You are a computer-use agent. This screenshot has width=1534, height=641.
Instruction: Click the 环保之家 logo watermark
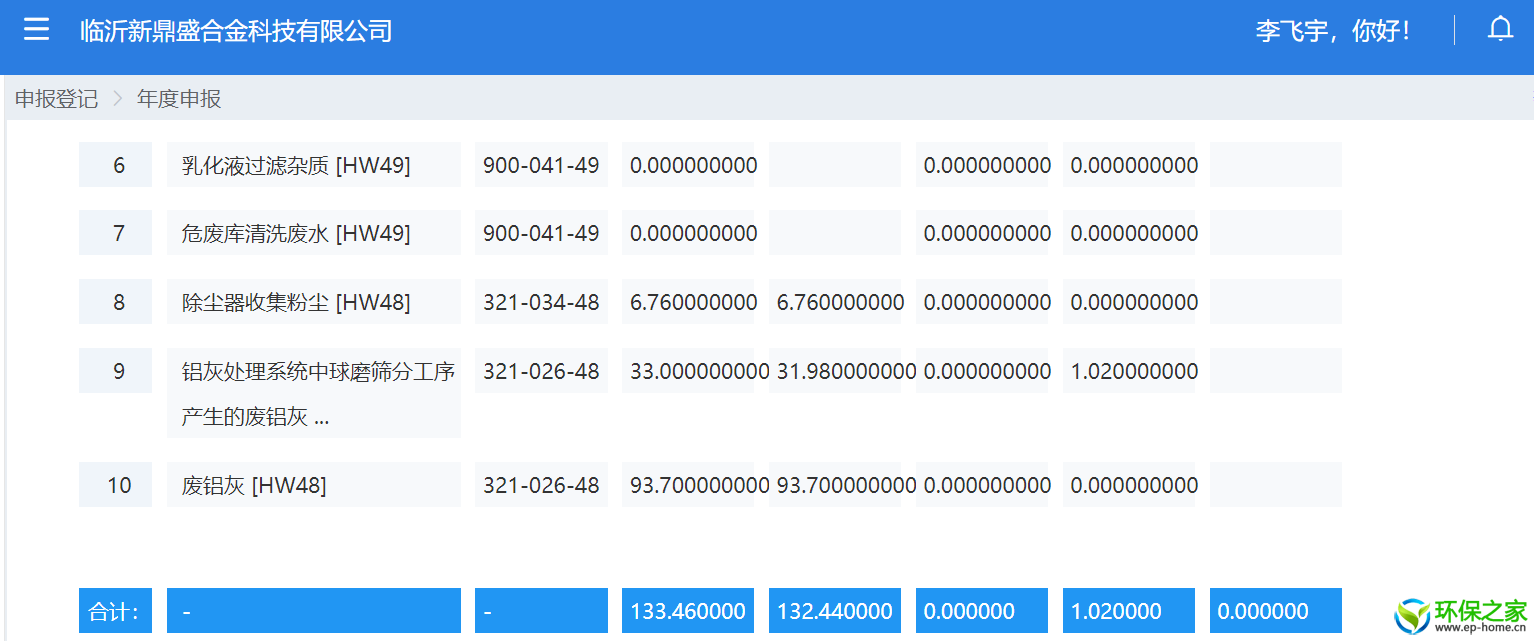1461,615
